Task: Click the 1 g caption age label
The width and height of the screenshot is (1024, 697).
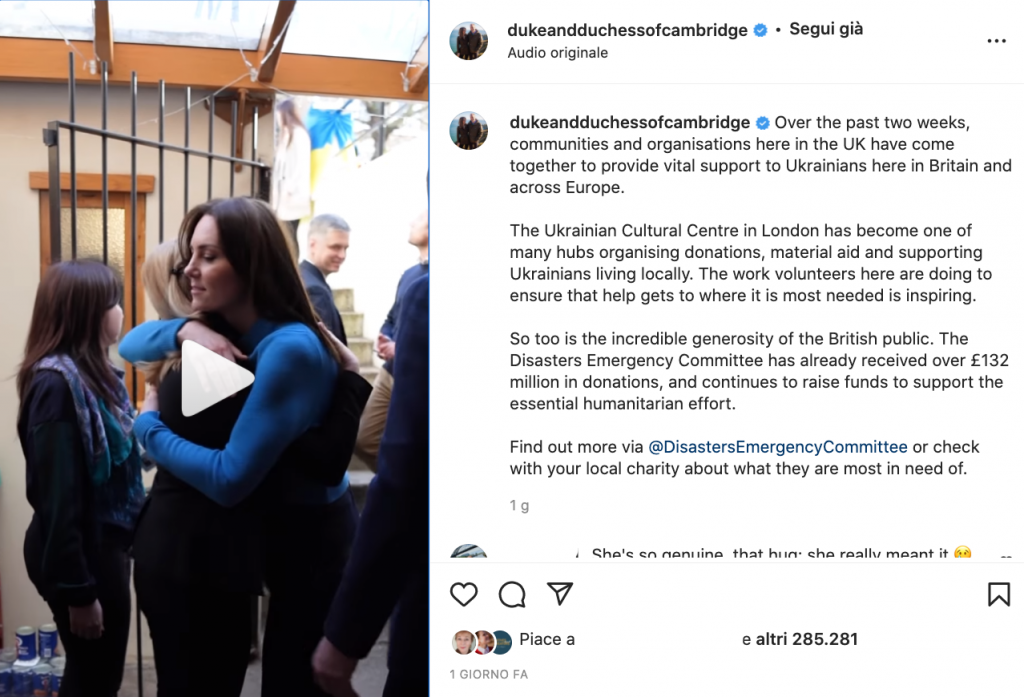Action: point(519,506)
